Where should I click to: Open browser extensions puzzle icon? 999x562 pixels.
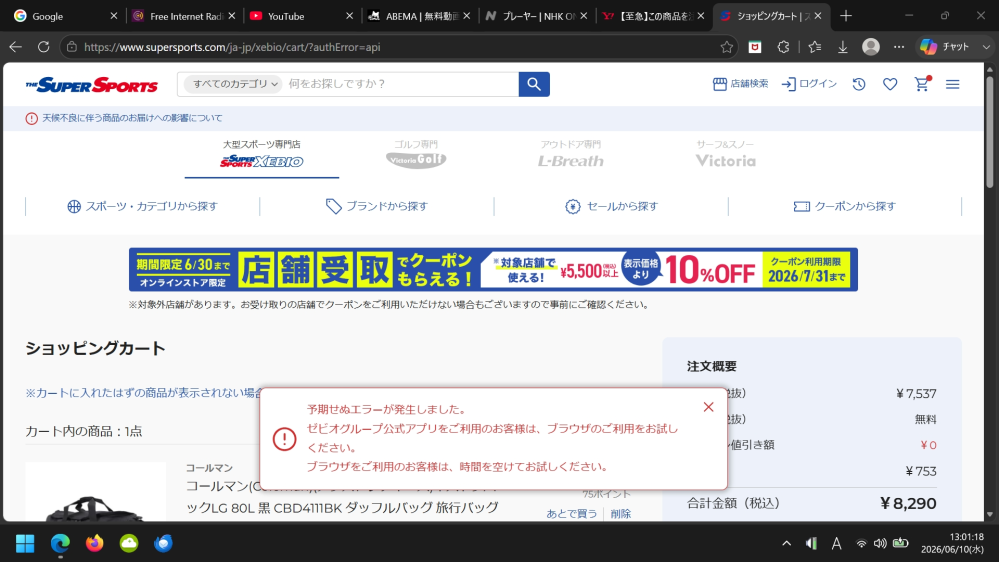pos(784,47)
